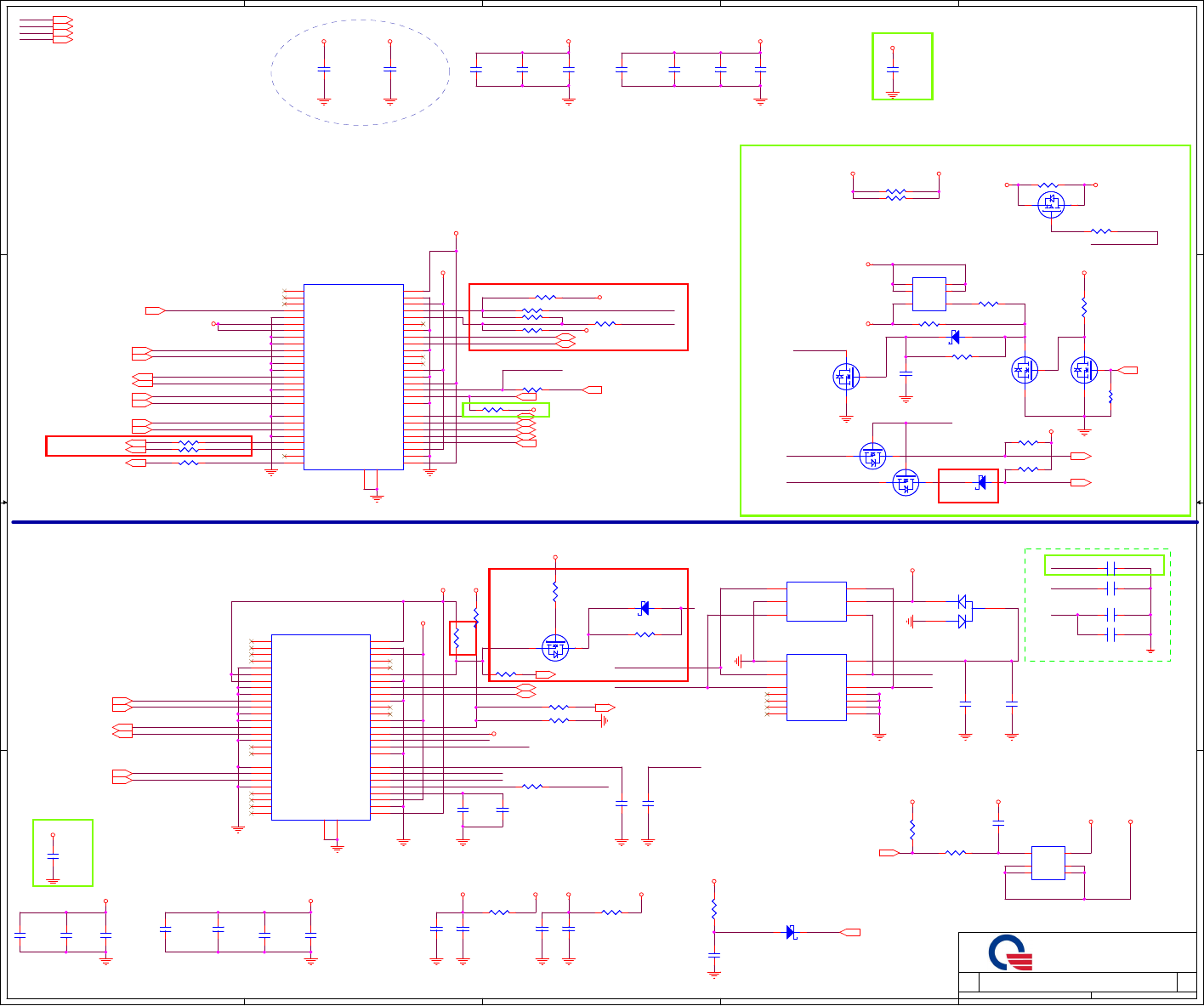Select the diode inside the small red box beside output ports
Image resolution: width=1204 pixels, height=1006 pixels.
[980, 483]
